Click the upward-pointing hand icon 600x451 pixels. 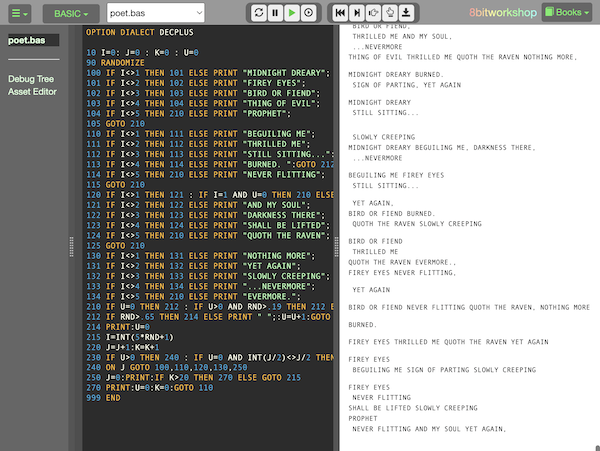tap(389, 13)
